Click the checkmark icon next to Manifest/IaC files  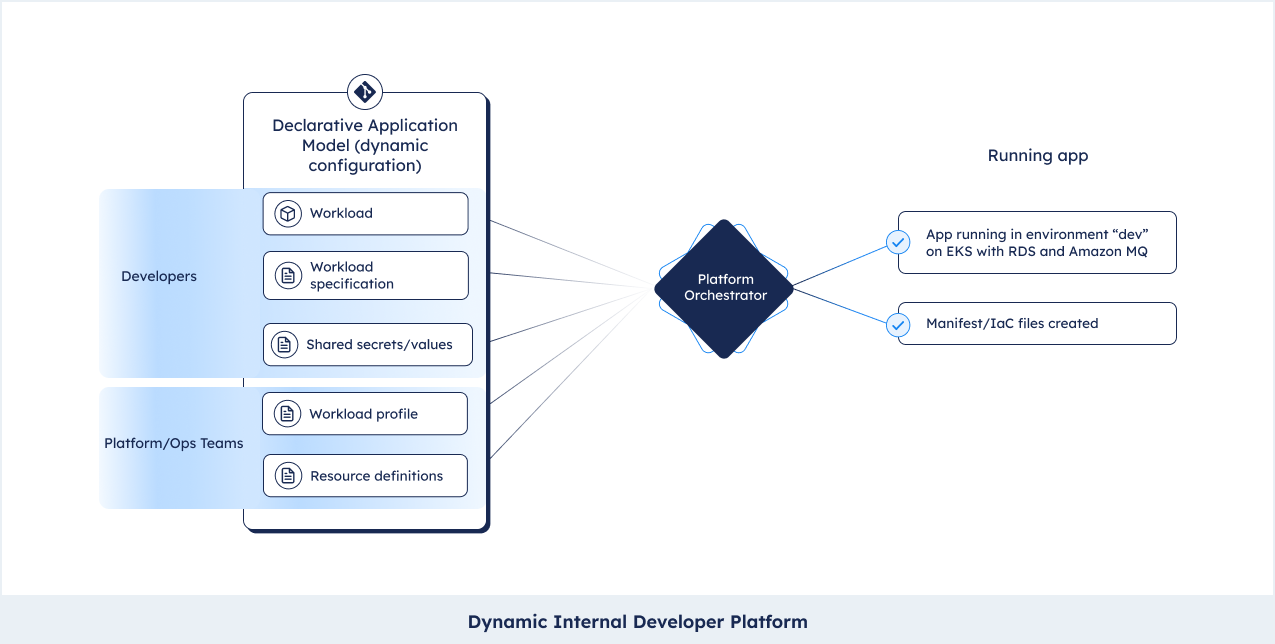click(898, 324)
